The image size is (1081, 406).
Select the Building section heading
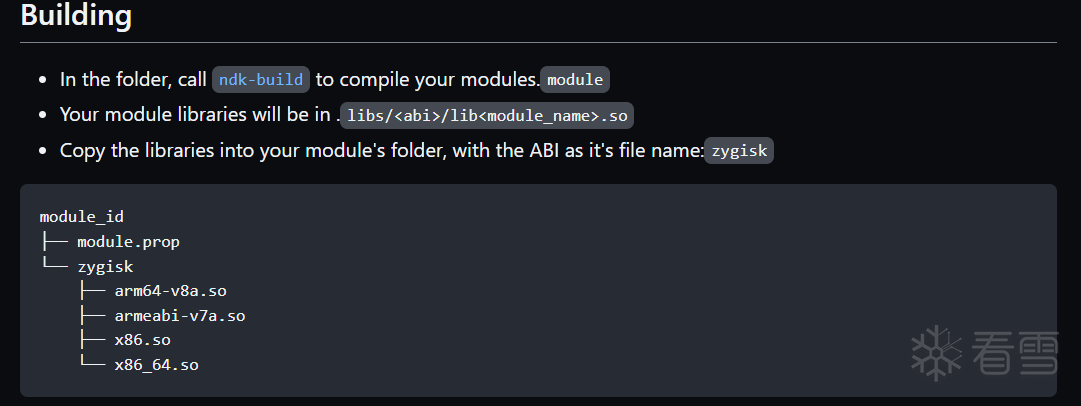pos(76,16)
